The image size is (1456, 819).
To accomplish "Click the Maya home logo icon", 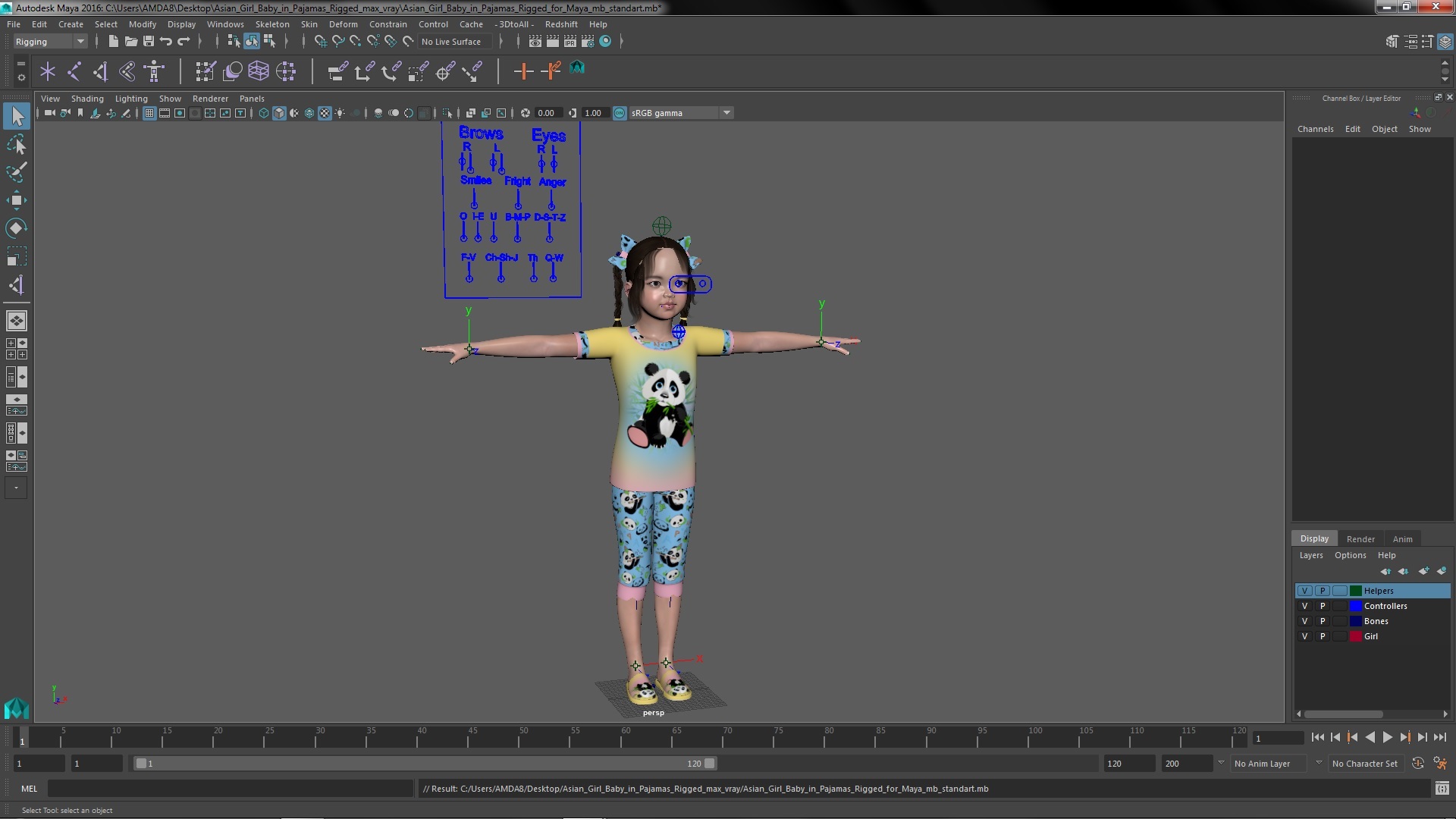I will pos(17,708).
